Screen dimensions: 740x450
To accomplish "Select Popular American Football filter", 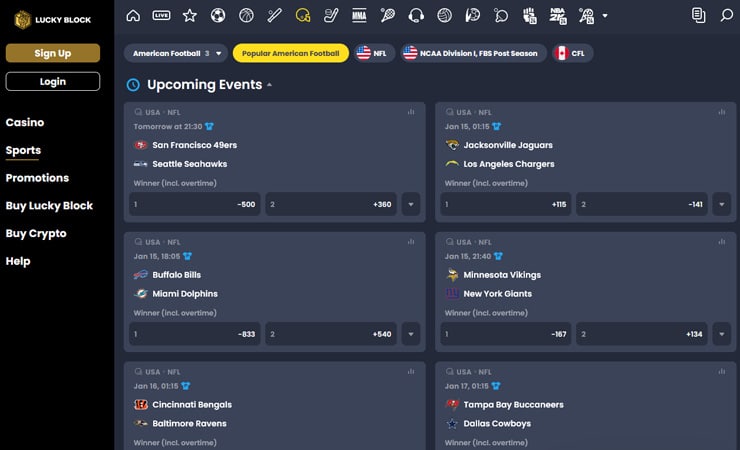I will 291,53.
